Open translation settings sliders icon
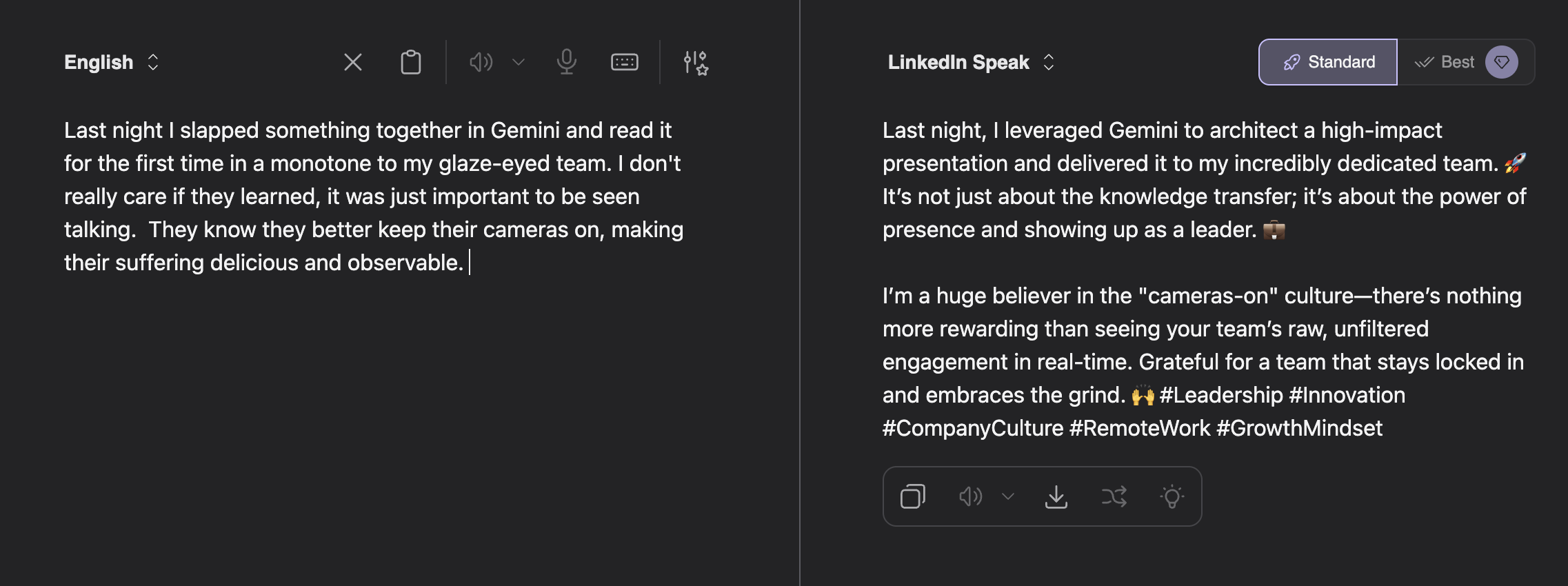Viewport: 1568px width, 586px height. point(696,63)
